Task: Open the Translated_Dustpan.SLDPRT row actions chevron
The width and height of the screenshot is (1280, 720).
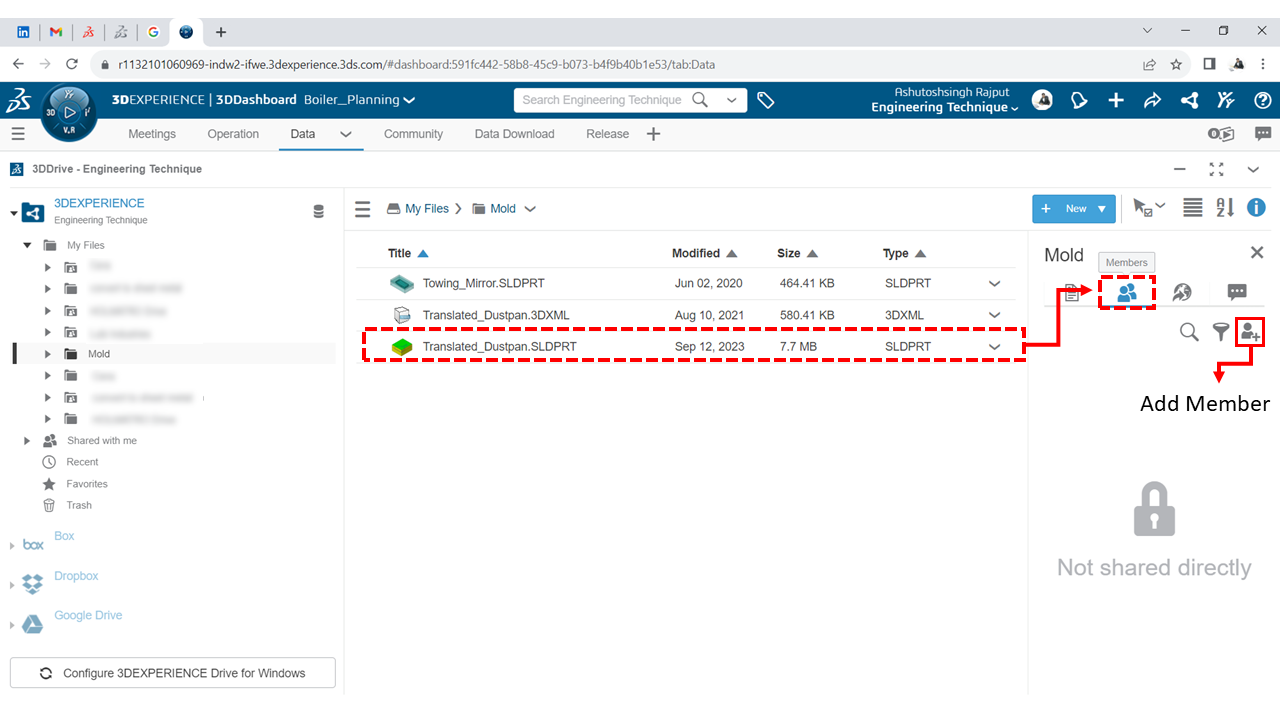Action: (x=995, y=347)
